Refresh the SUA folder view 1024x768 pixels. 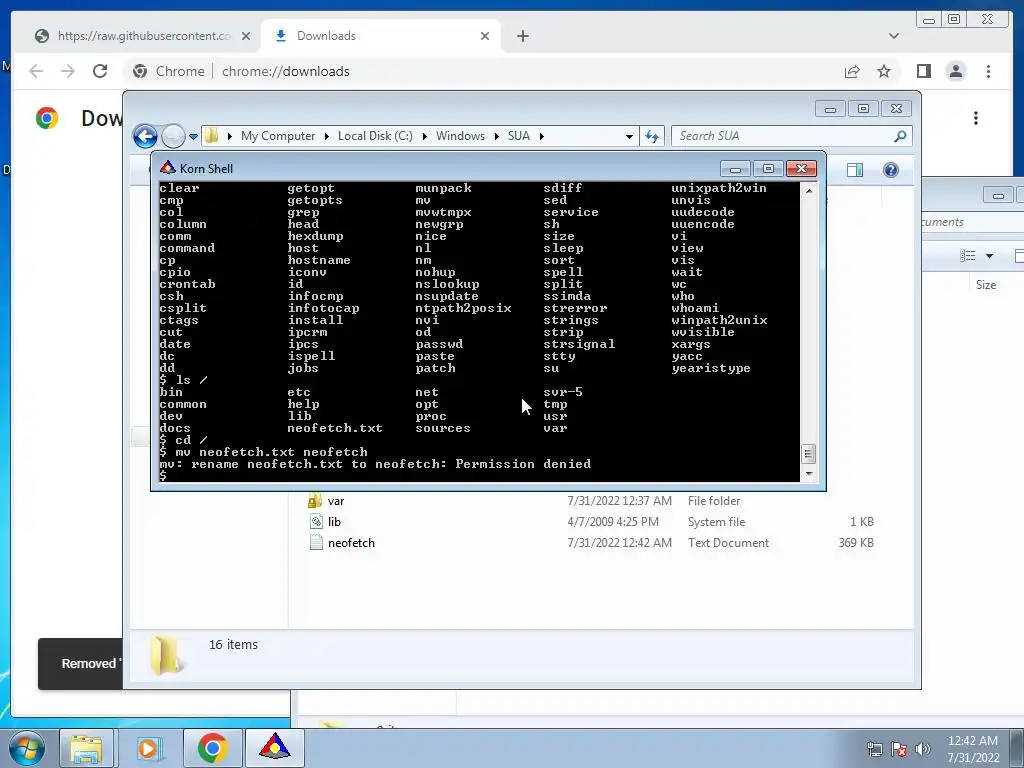tap(652, 136)
